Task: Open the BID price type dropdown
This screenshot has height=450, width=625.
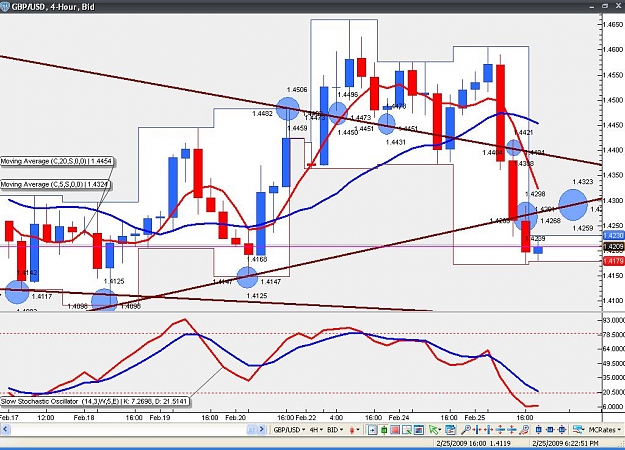Action: click(x=335, y=430)
